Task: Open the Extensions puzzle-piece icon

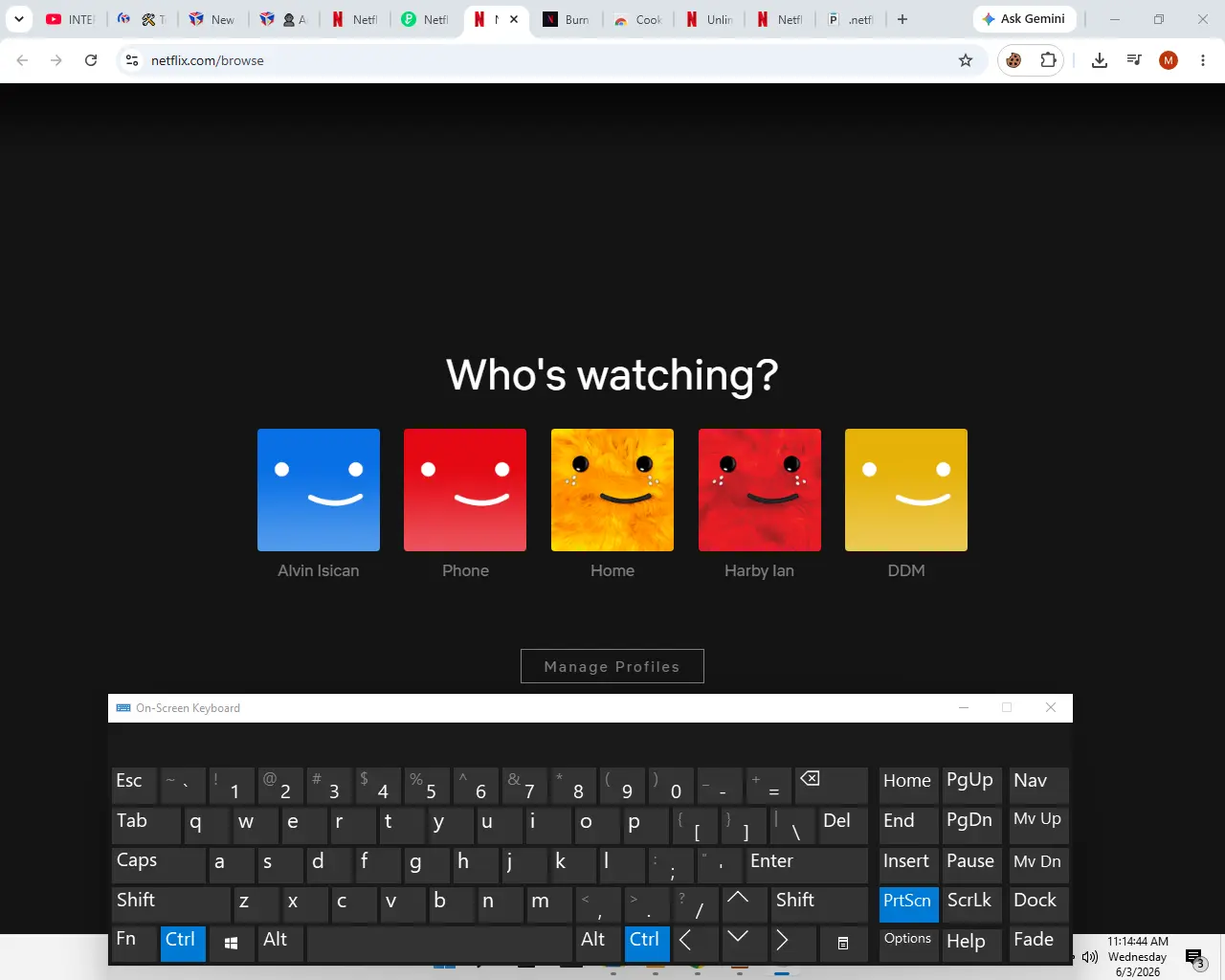Action: (x=1048, y=60)
